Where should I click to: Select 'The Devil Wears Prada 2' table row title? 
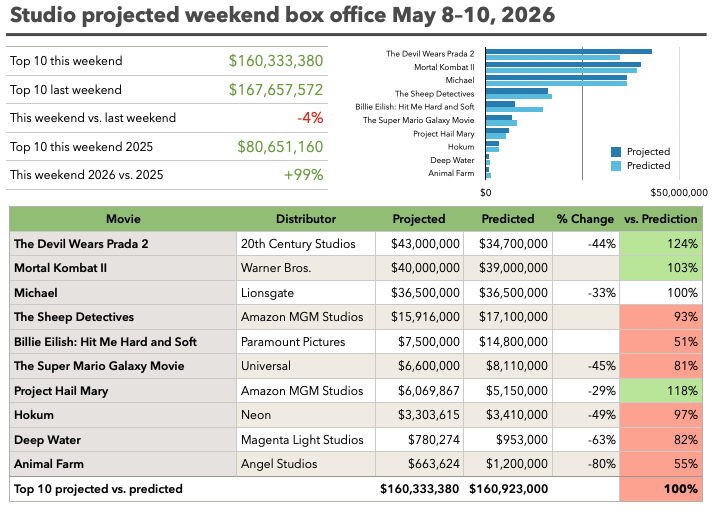(x=81, y=243)
